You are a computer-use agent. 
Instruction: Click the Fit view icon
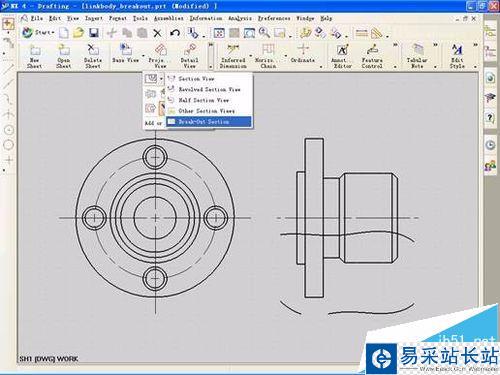[x=219, y=33]
